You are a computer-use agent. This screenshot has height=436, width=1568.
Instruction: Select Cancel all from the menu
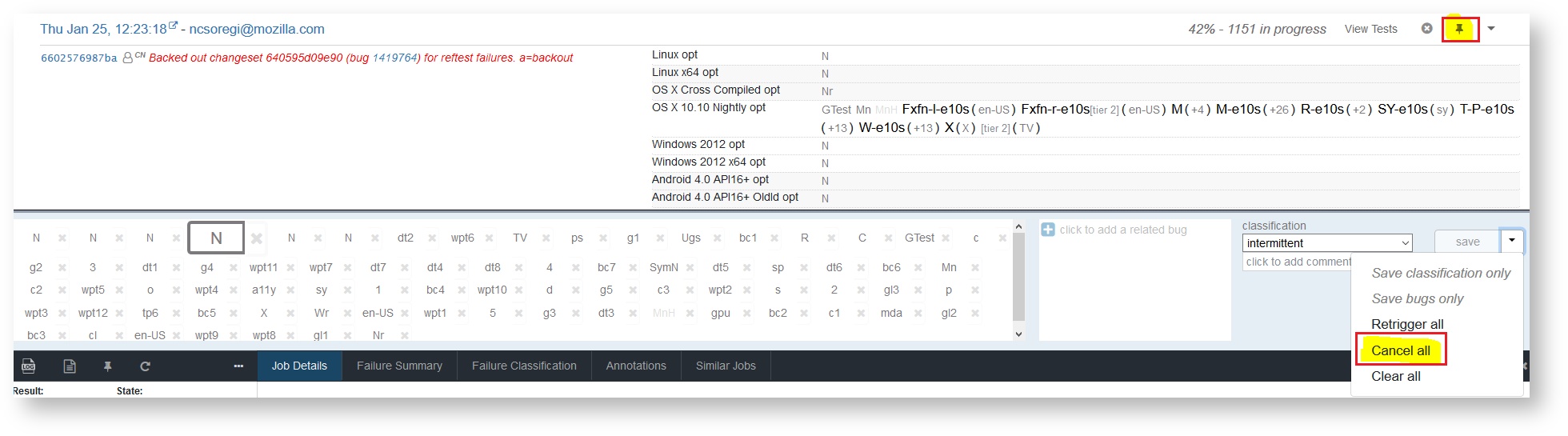(1401, 351)
